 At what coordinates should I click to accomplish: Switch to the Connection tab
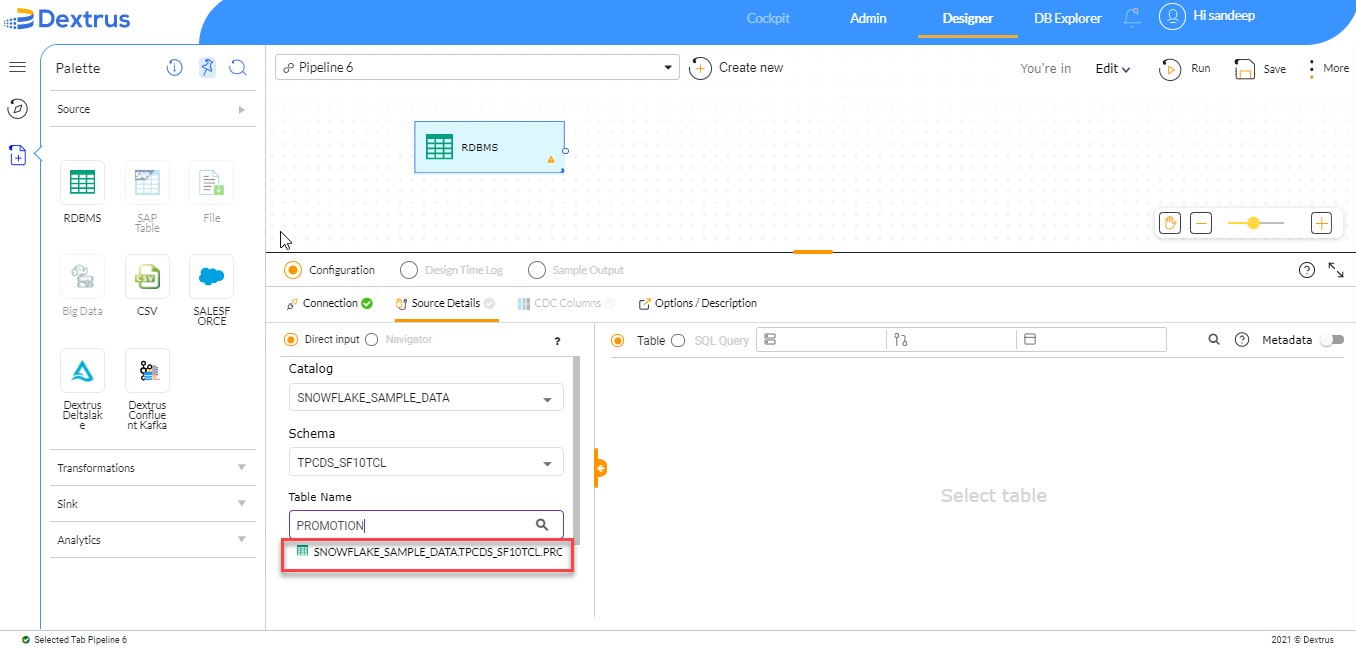[329, 303]
